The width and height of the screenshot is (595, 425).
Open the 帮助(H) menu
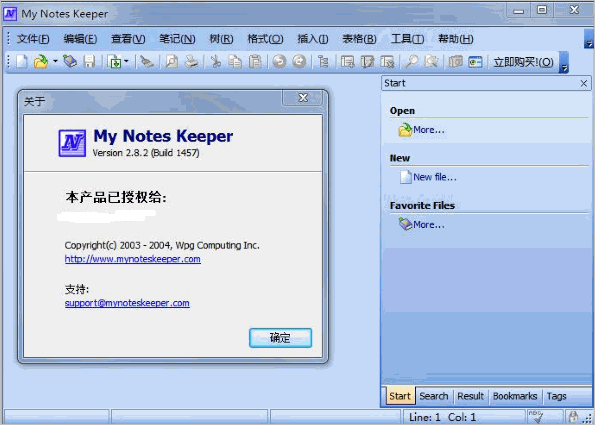(x=455, y=39)
